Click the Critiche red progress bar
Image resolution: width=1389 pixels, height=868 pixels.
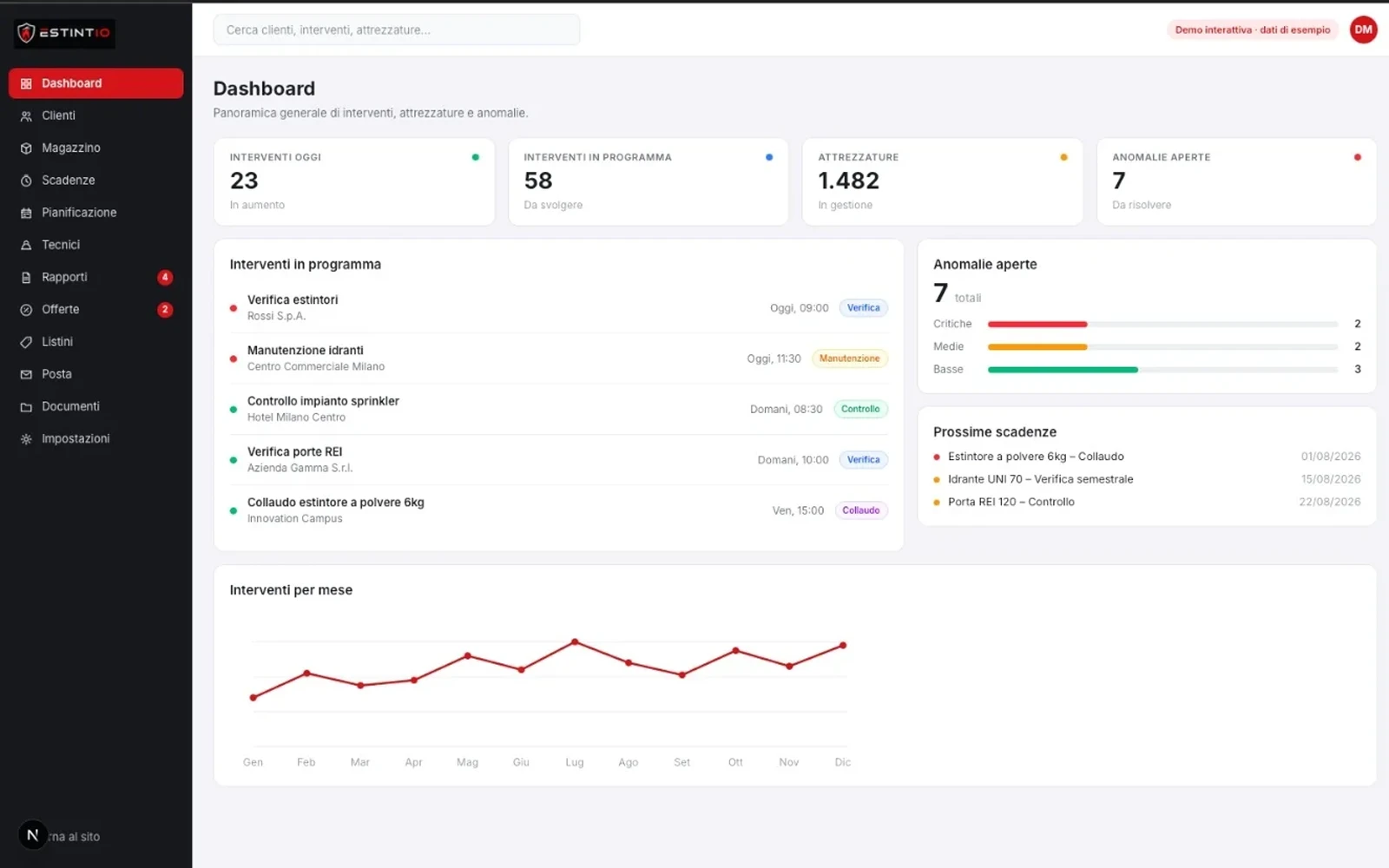[1037, 324]
